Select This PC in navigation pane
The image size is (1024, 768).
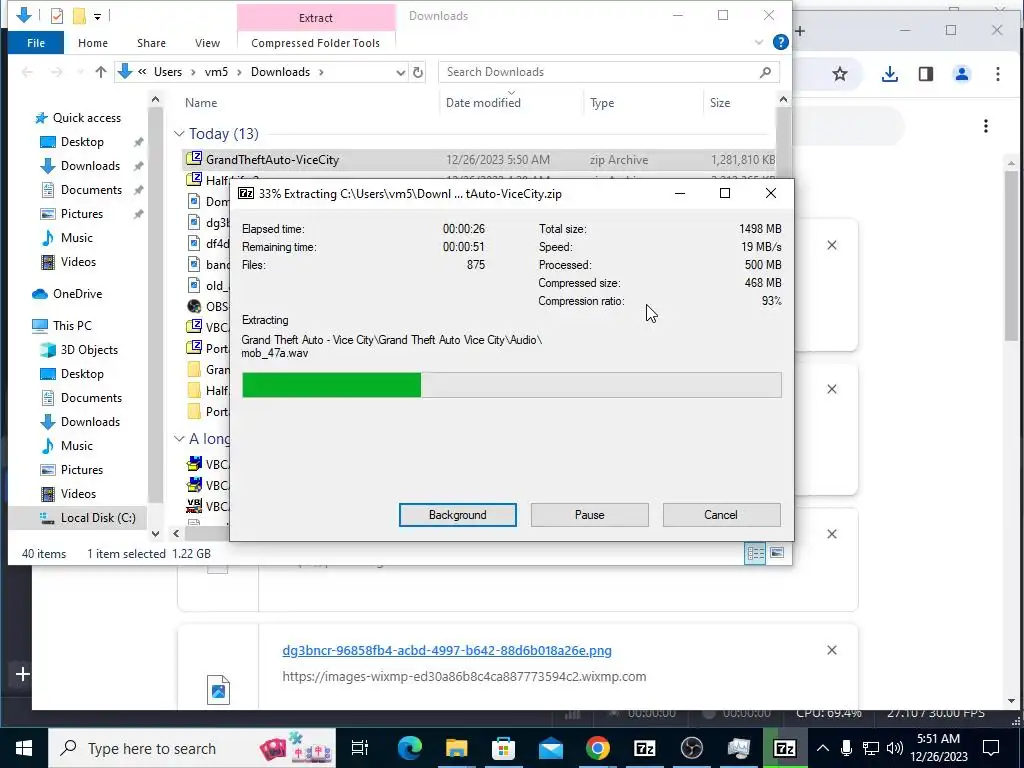(72, 325)
